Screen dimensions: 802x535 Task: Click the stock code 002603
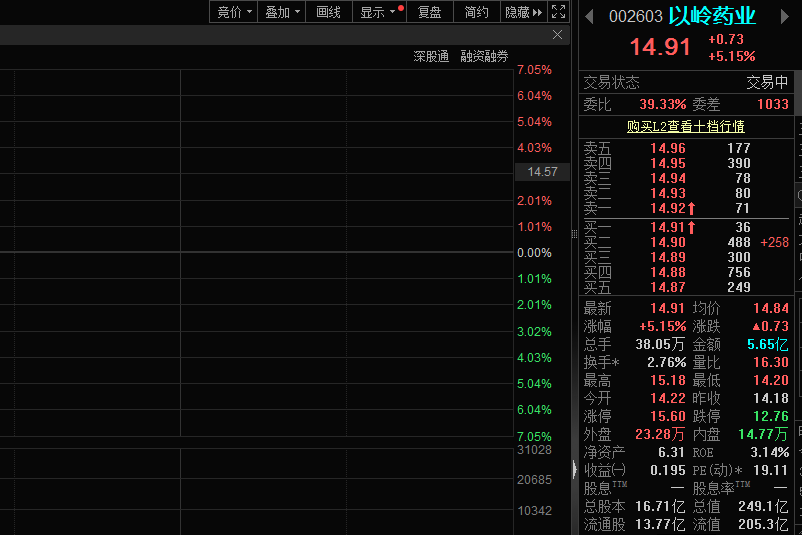pos(636,17)
